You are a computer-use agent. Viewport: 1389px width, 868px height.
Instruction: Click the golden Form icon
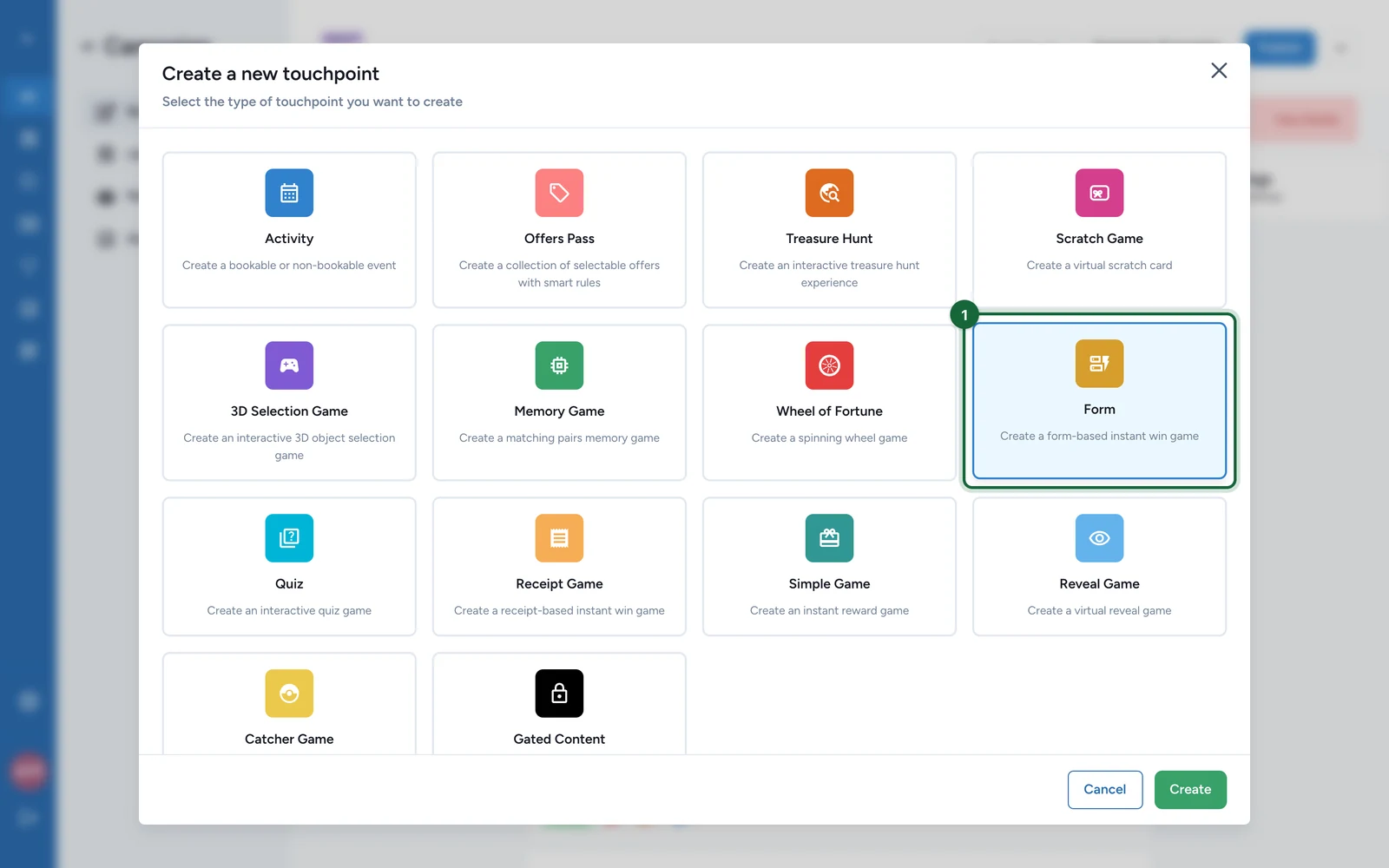(1099, 364)
